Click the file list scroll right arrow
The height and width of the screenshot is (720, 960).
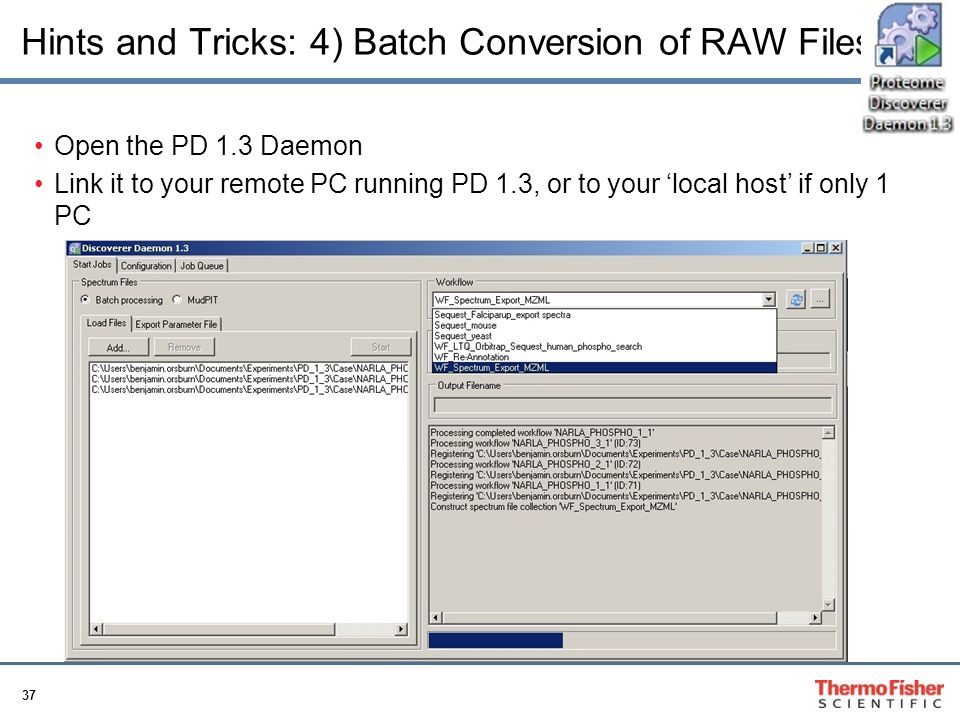tap(401, 629)
